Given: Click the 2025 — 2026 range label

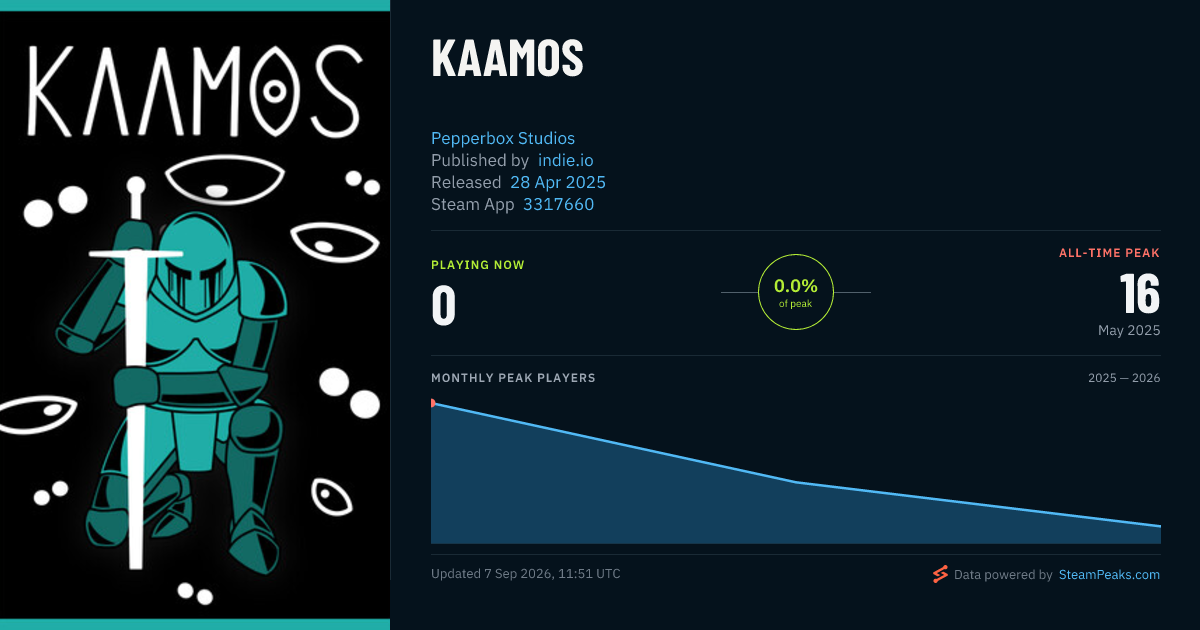Looking at the screenshot, I should pos(1124,378).
